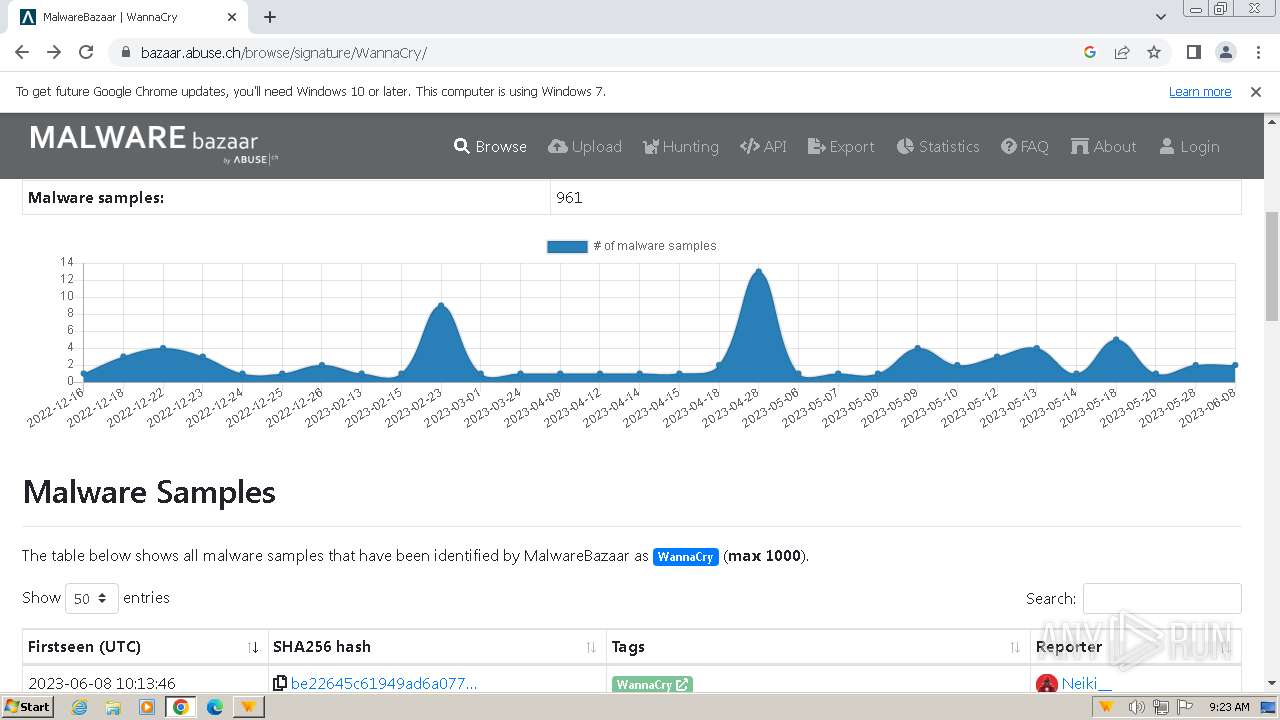Click the 'Learn more' link

pyautogui.click(x=1200, y=92)
